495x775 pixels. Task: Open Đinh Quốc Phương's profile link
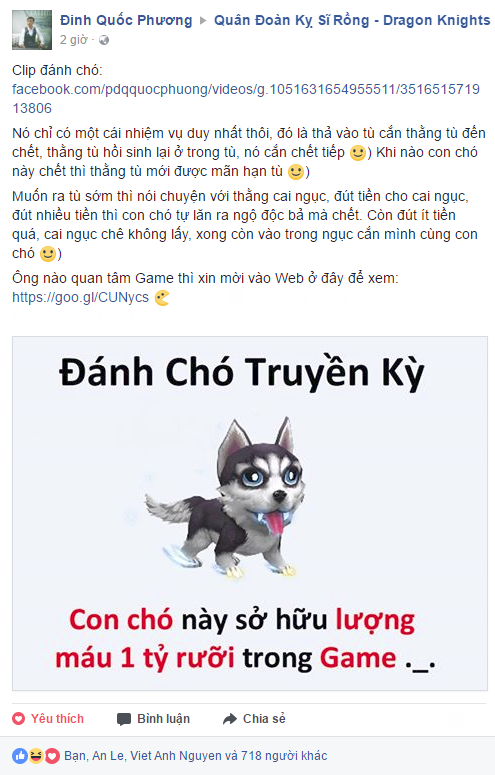(126, 20)
